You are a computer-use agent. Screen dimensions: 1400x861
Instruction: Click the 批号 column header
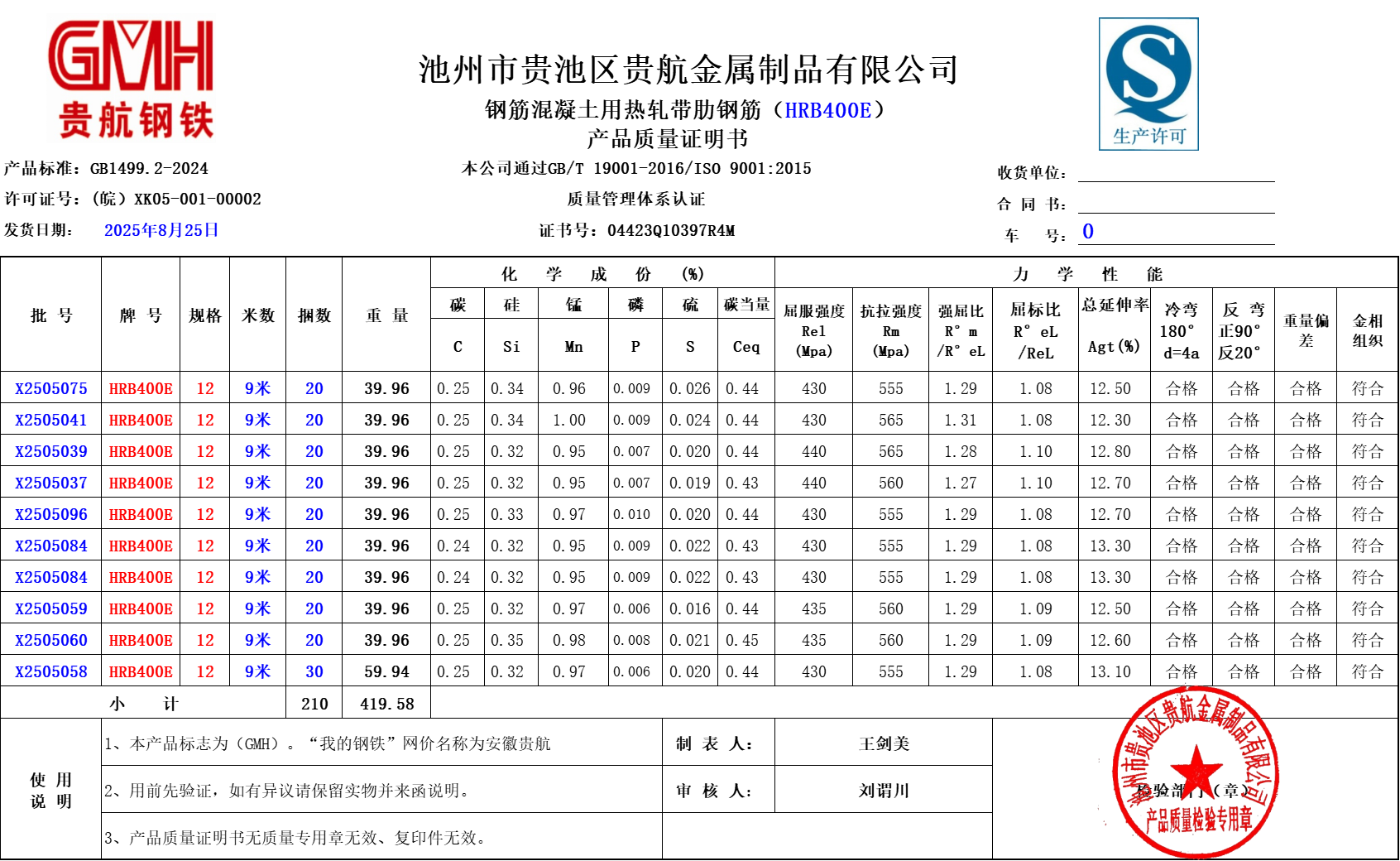(51, 315)
